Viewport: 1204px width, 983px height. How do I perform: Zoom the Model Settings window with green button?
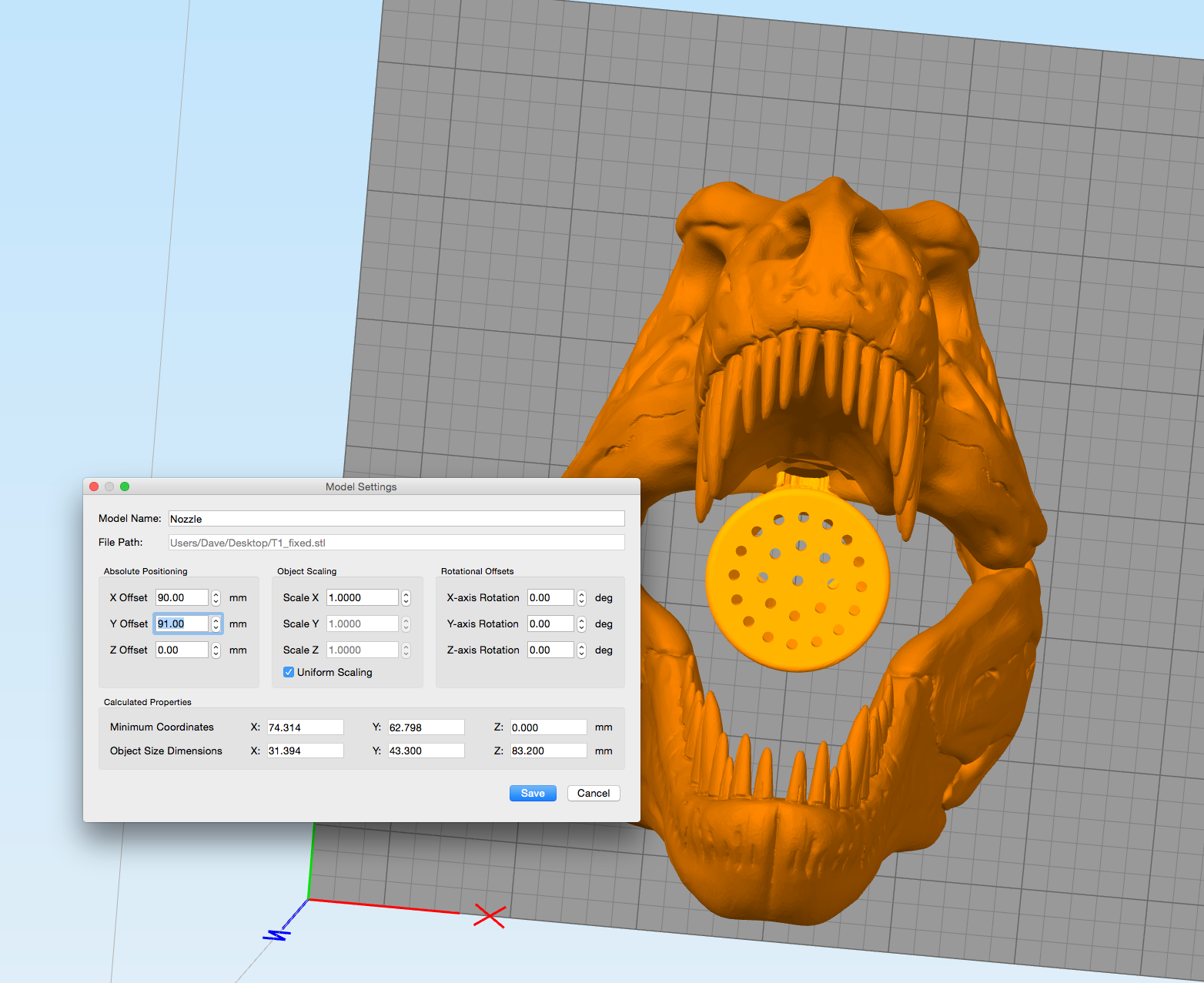click(125, 486)
